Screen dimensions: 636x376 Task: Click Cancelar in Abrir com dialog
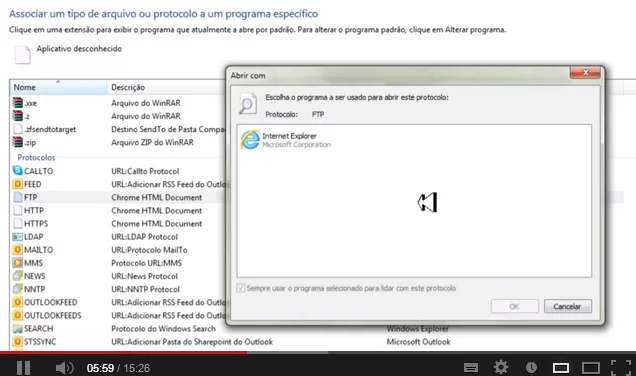pos(567,306)
